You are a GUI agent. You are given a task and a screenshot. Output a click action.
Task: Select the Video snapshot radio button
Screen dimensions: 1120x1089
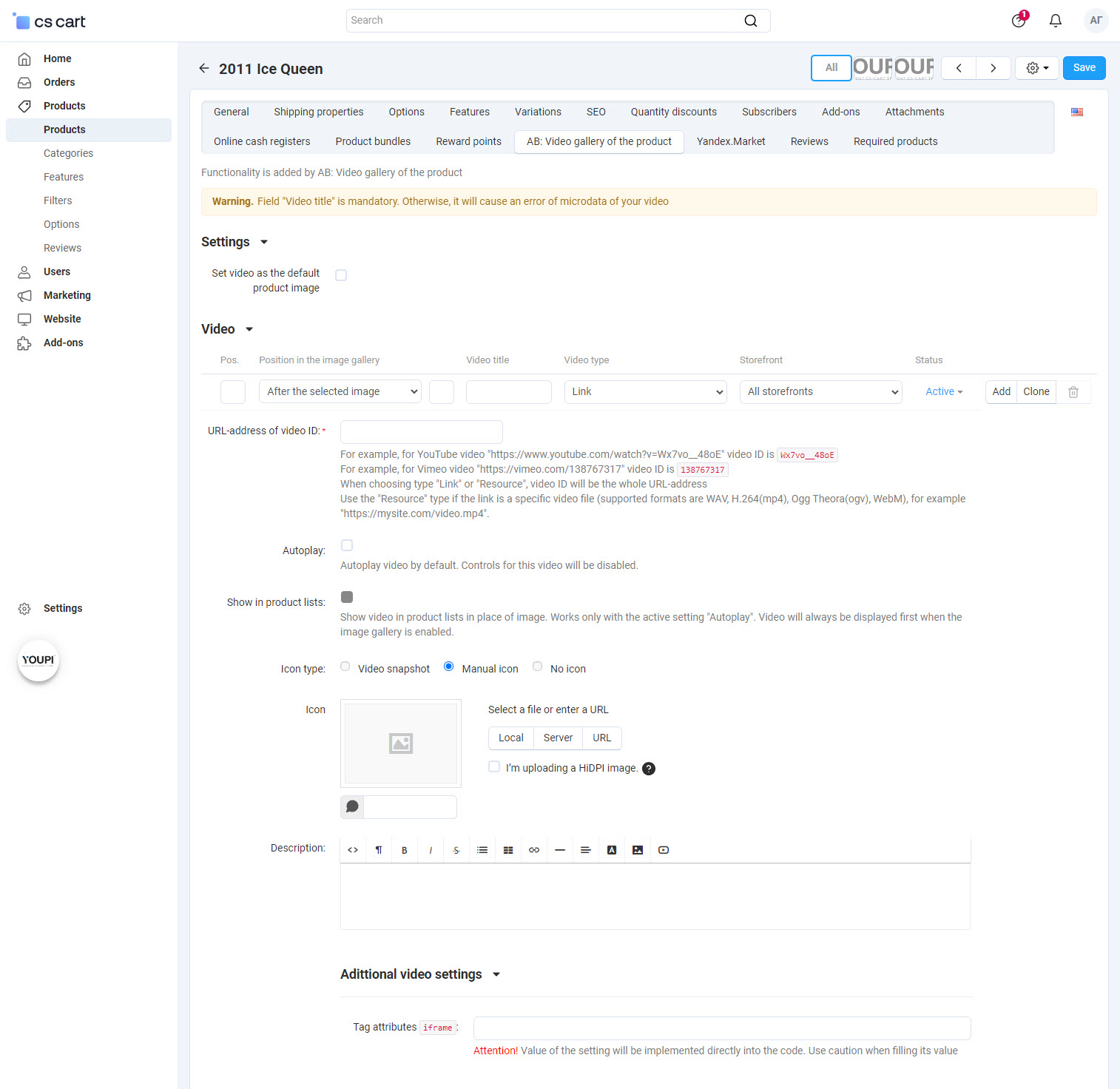coord(345,666)
